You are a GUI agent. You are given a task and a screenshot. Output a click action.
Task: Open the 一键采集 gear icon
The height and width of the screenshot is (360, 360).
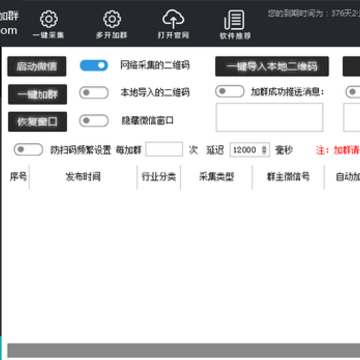(49, 19)
